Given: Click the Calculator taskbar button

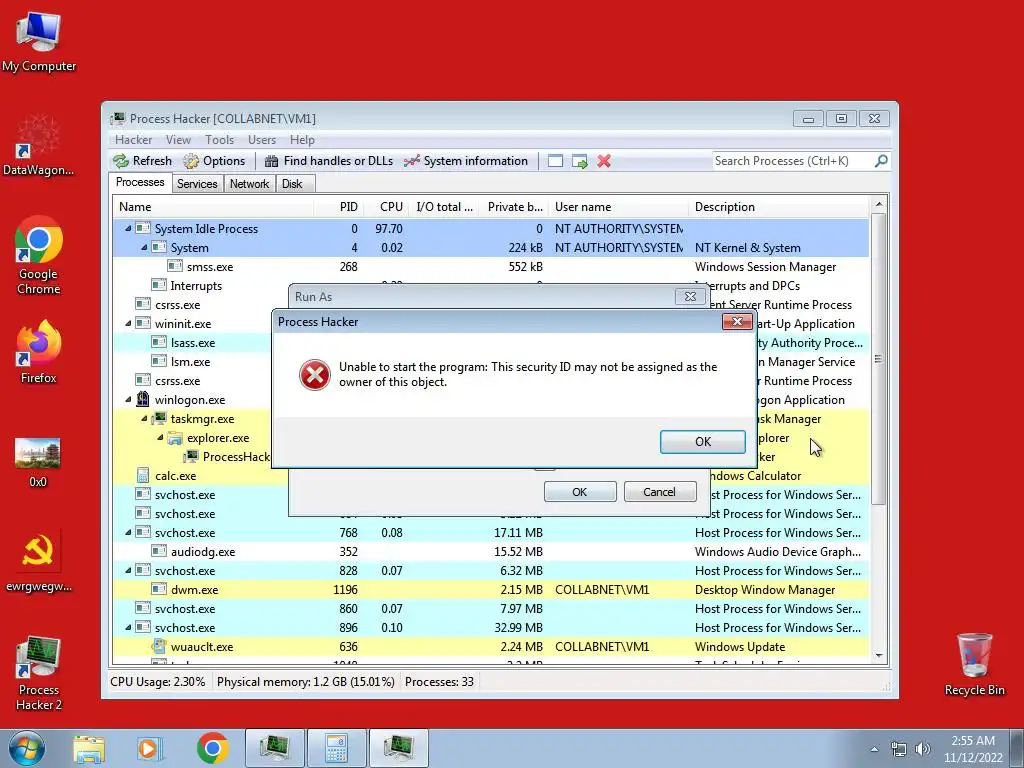Looking at the screenshot, I should coord(336,748).
